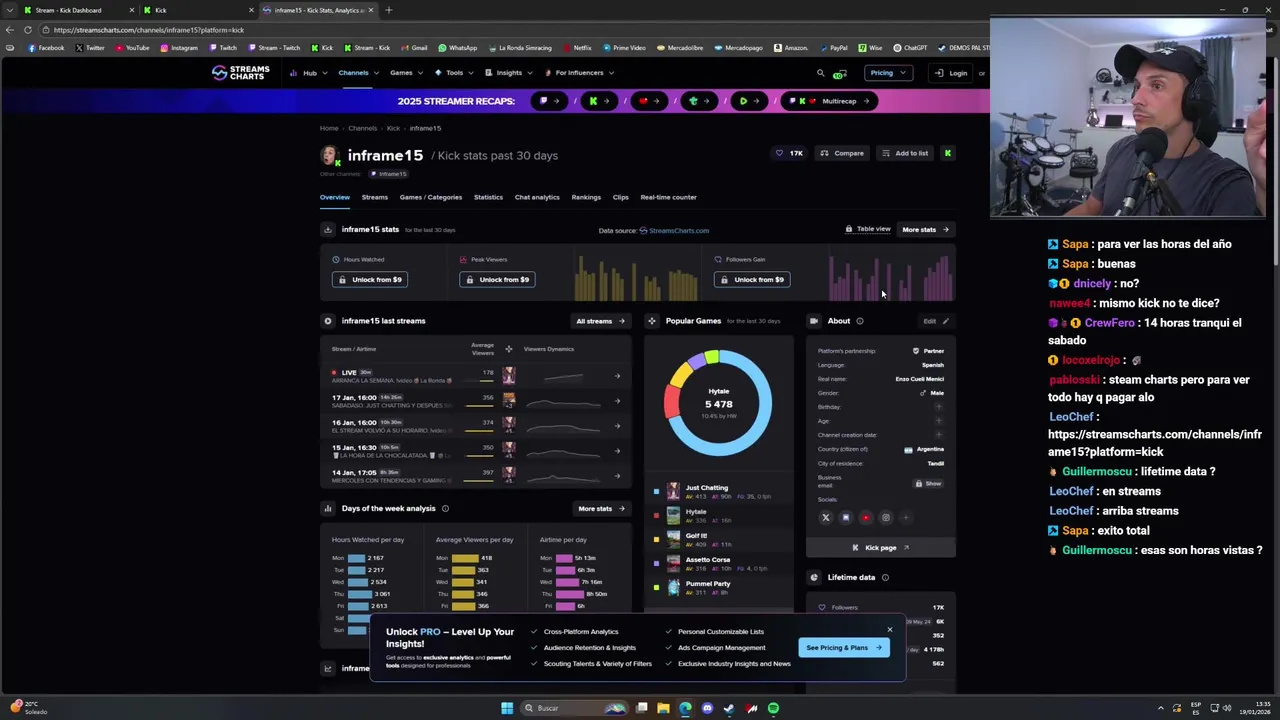1280x720 pixels.
Task: Click the Windows Start button
Action: pyautogui.click(x=507, y=708)
